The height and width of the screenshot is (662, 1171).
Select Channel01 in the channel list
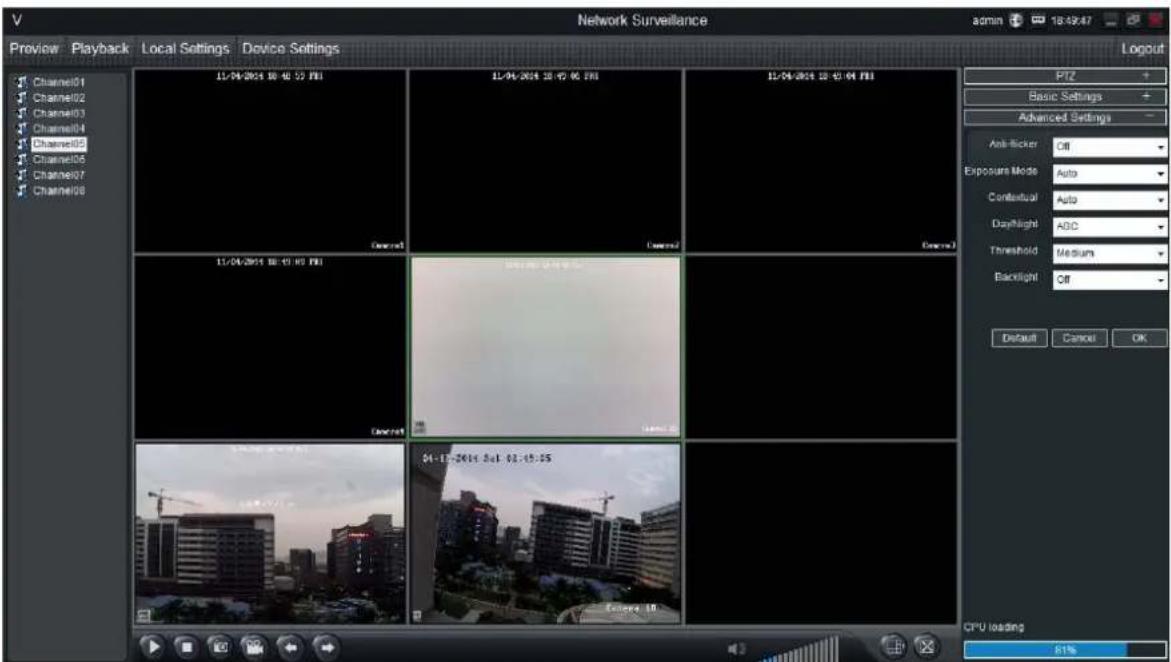59,82
